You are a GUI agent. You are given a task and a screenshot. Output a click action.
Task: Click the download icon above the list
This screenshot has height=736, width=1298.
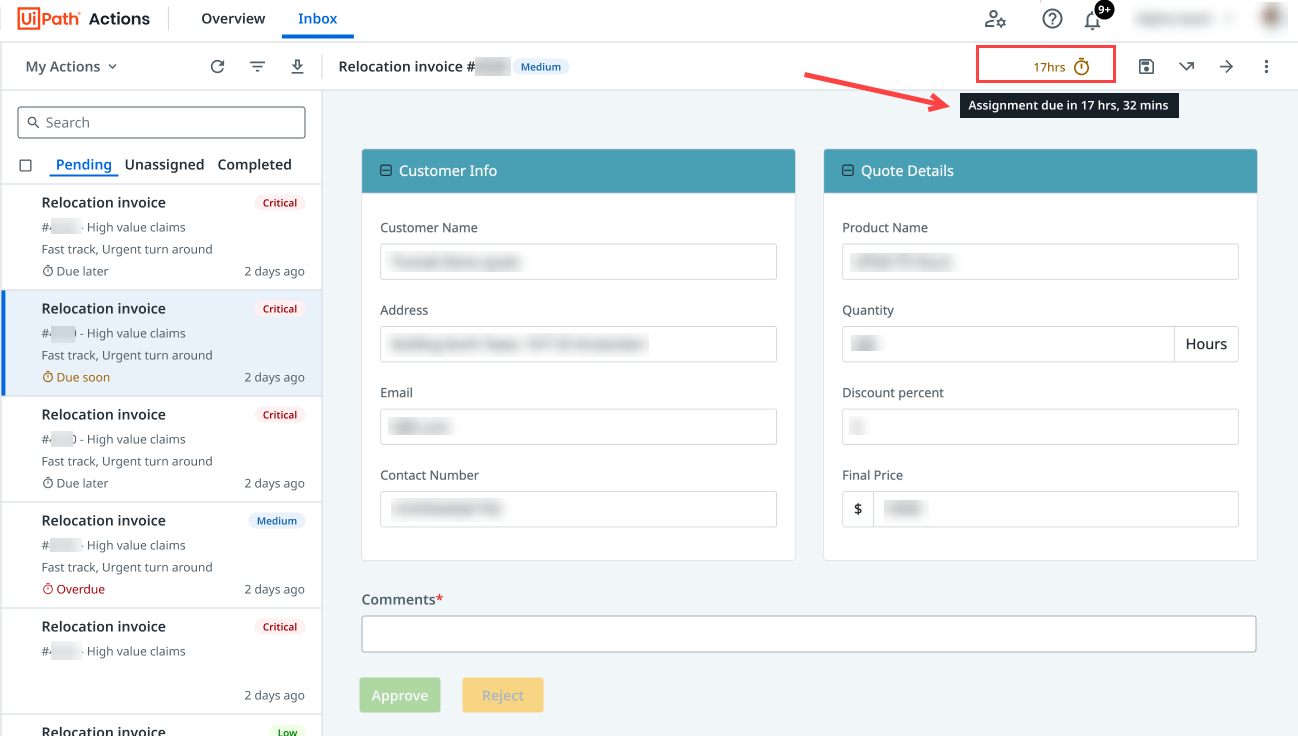click(297, 67)
